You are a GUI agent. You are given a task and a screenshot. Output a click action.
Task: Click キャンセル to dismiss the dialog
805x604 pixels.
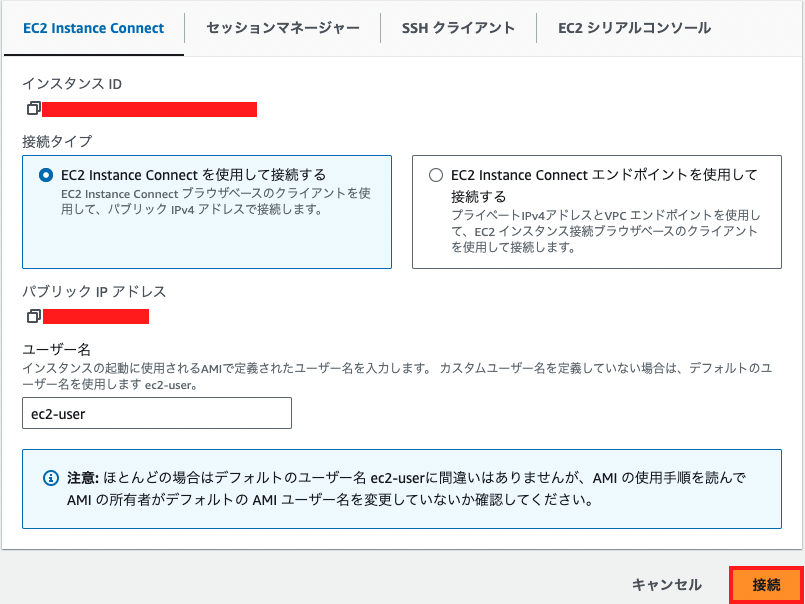668,585
